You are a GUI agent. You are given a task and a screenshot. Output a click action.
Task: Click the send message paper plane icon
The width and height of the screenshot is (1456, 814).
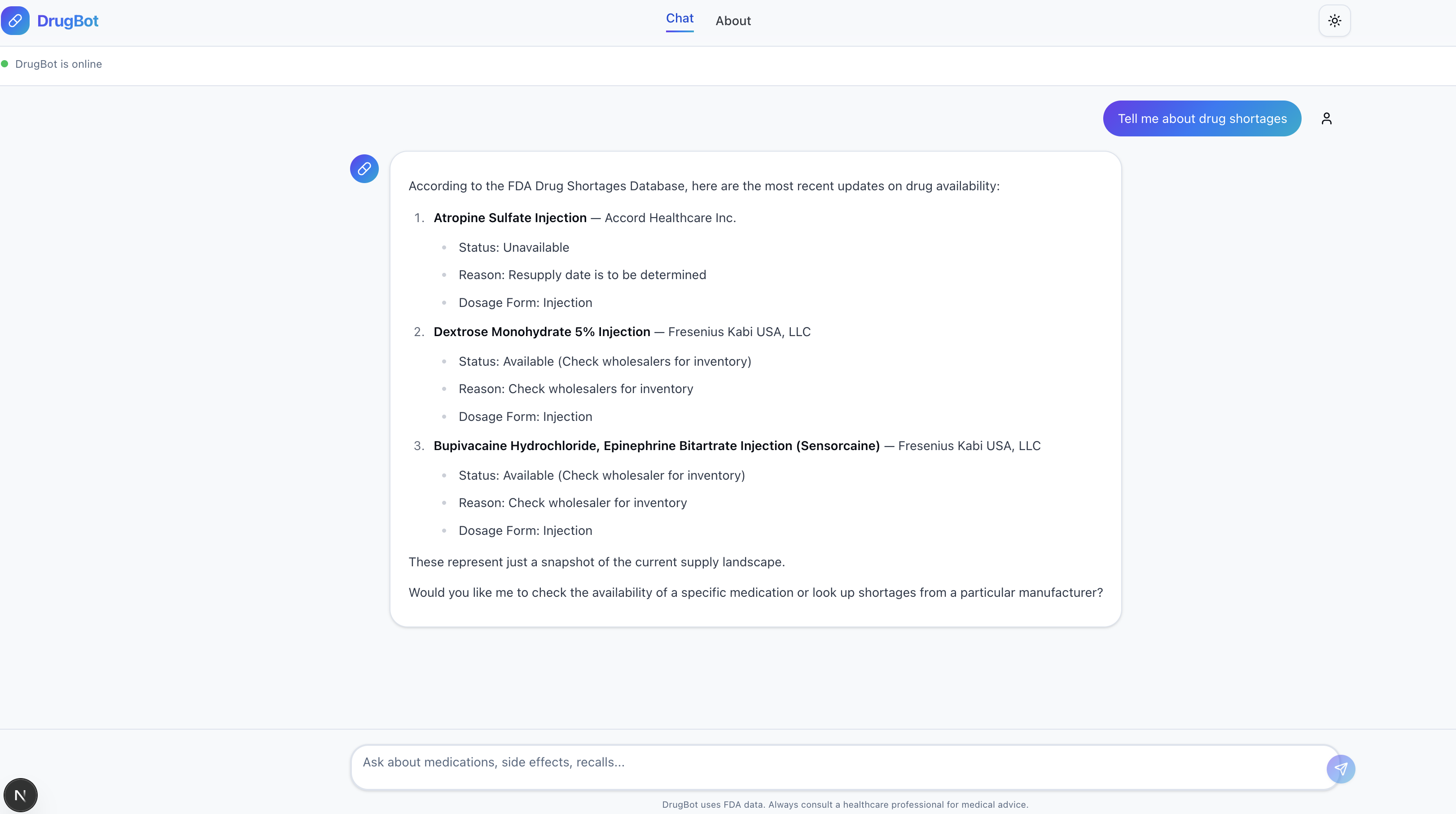coord(1341,769)
